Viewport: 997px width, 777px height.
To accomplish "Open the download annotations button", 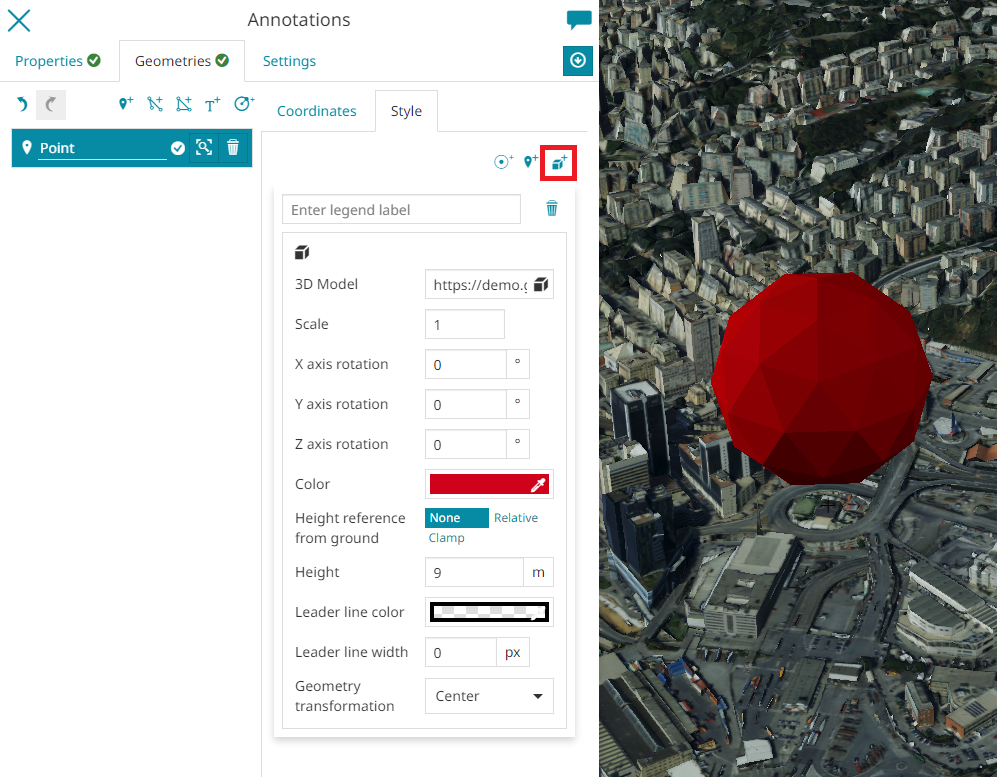I will tap(578, 61).
